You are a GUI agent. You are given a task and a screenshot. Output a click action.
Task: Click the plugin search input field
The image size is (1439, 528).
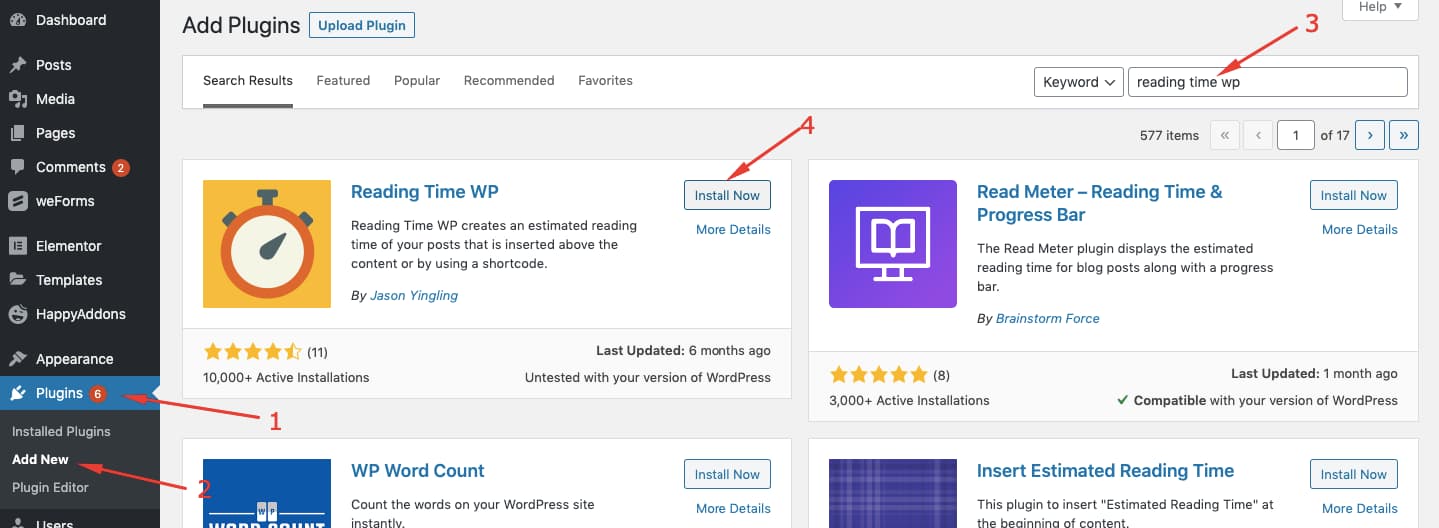(1267, 82)
